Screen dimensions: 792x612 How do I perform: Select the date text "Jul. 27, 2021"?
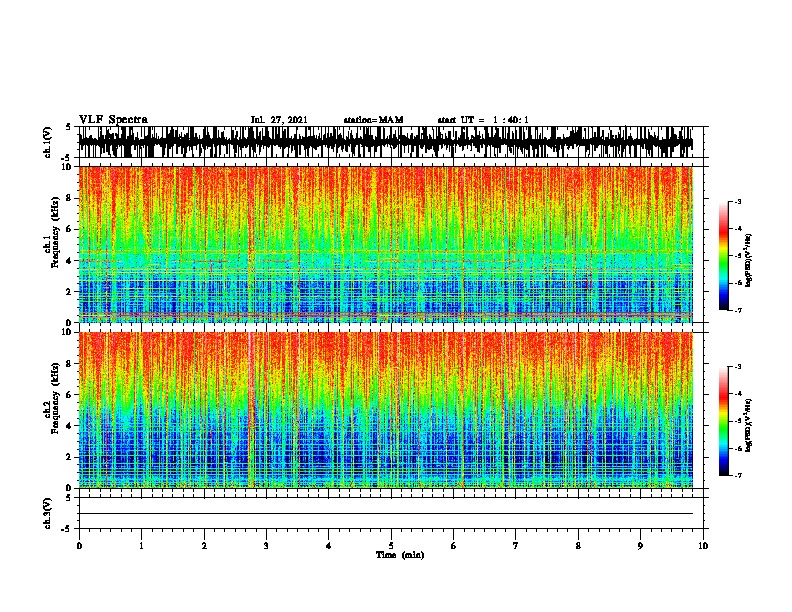(x=279, y=120)
